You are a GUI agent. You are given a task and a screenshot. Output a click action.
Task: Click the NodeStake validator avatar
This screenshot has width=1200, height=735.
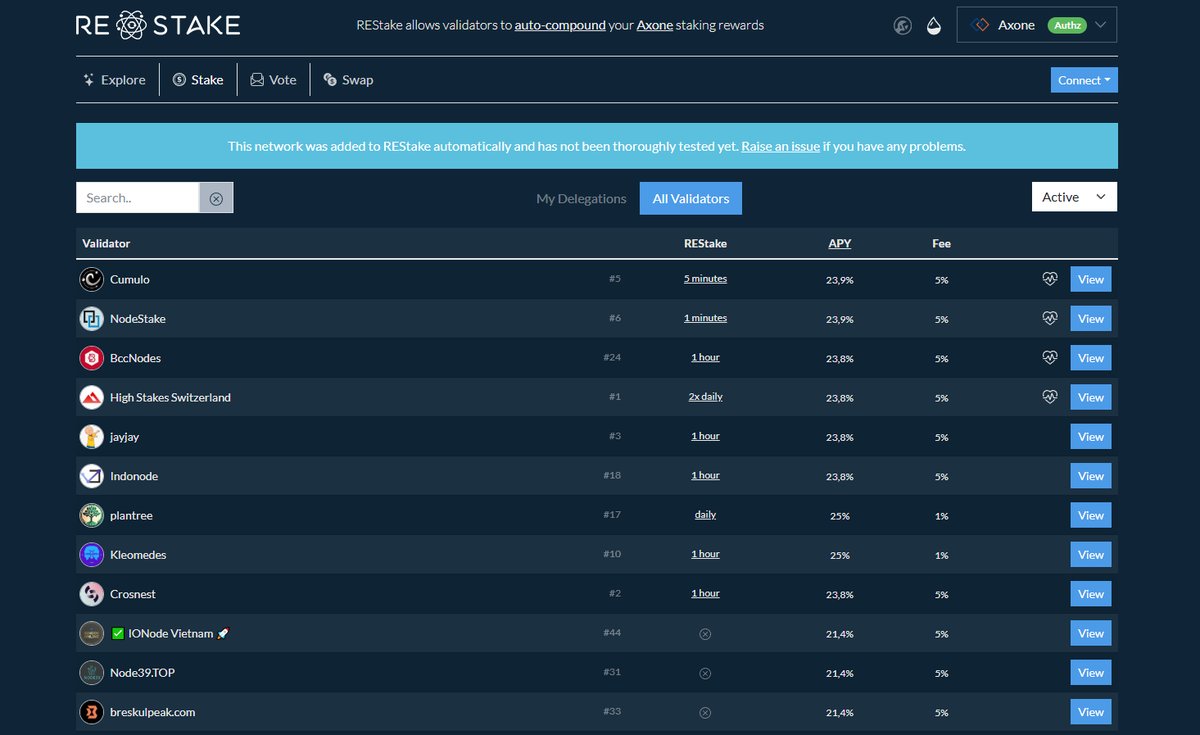(x=91, y=319)
